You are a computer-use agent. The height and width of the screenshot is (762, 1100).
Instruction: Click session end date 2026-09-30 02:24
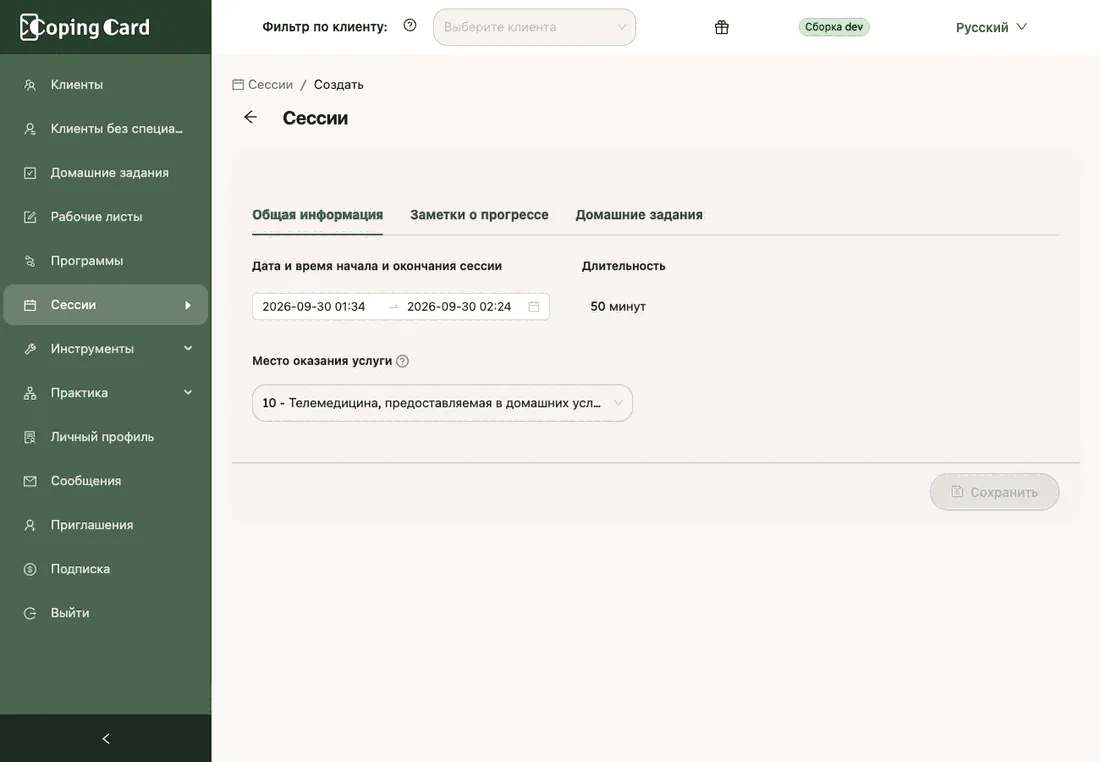459,307
